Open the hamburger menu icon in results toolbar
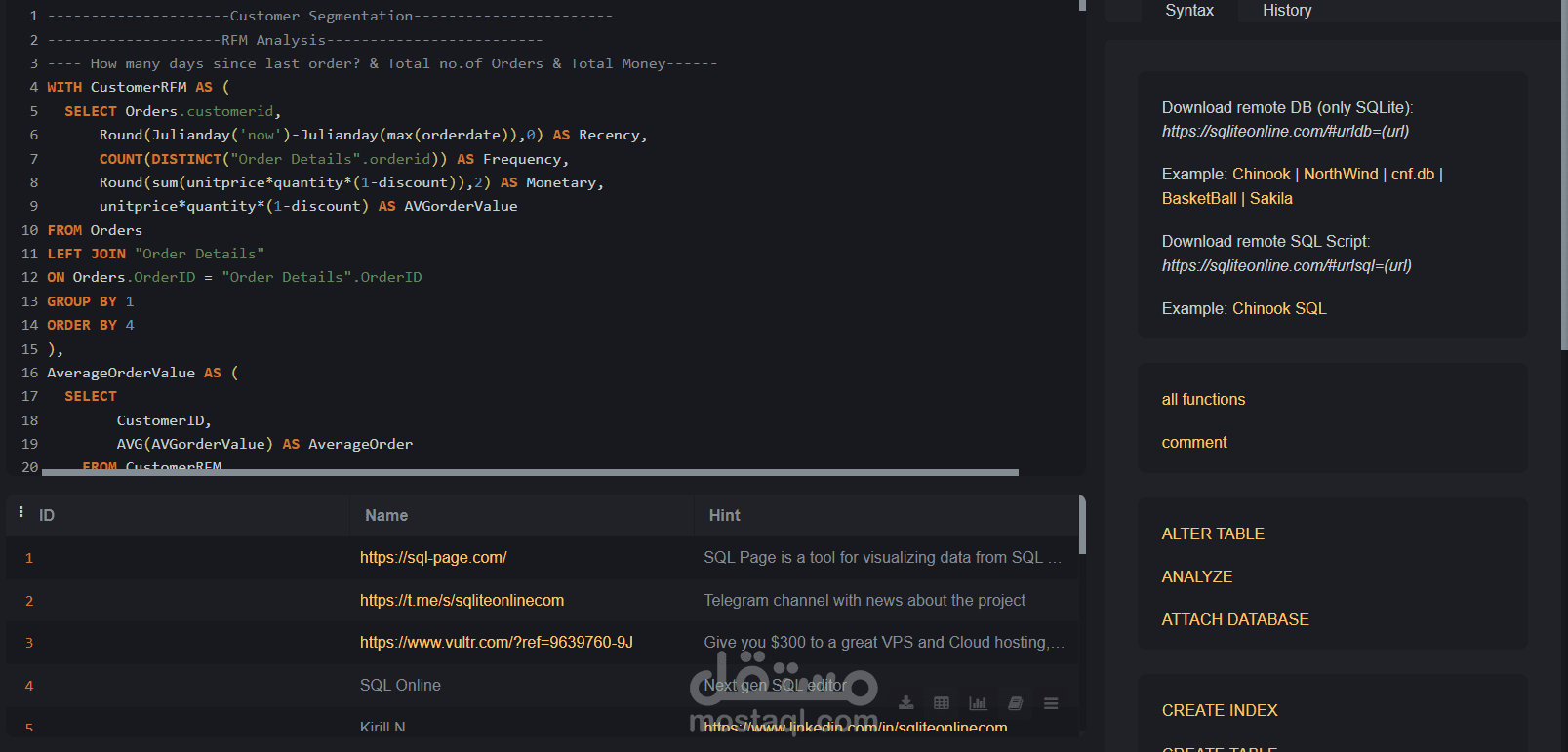1568x752 pixels. click(x=1051, y=702)
